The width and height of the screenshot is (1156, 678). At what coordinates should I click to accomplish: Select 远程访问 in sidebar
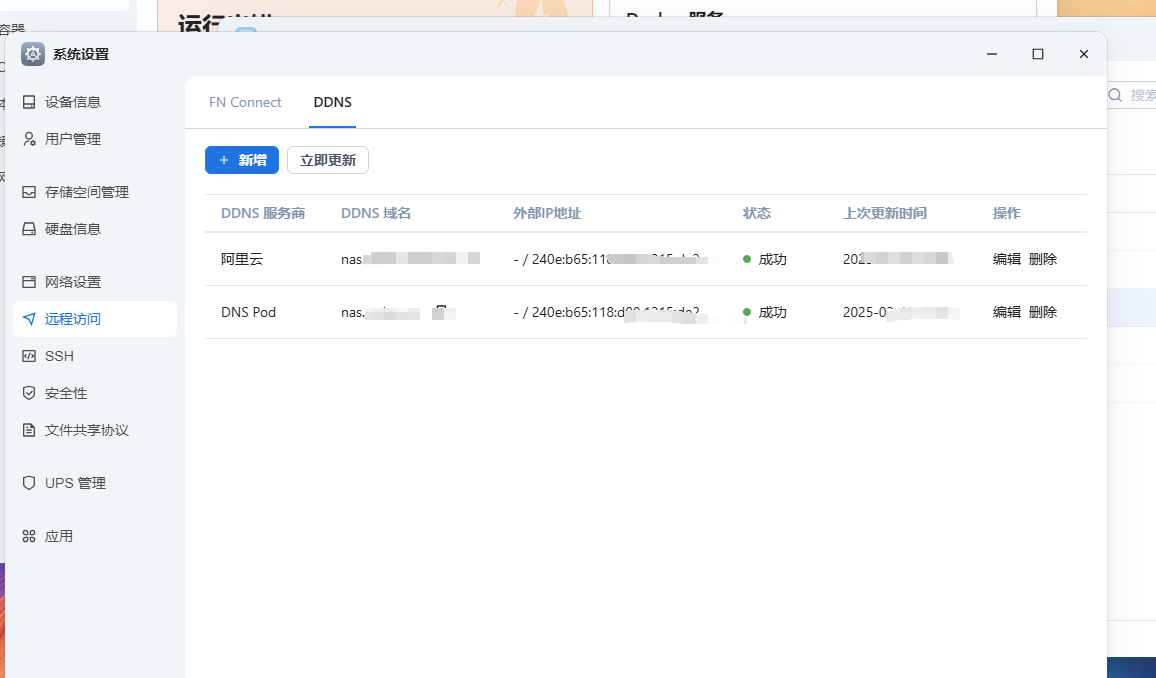pos(94,318)
